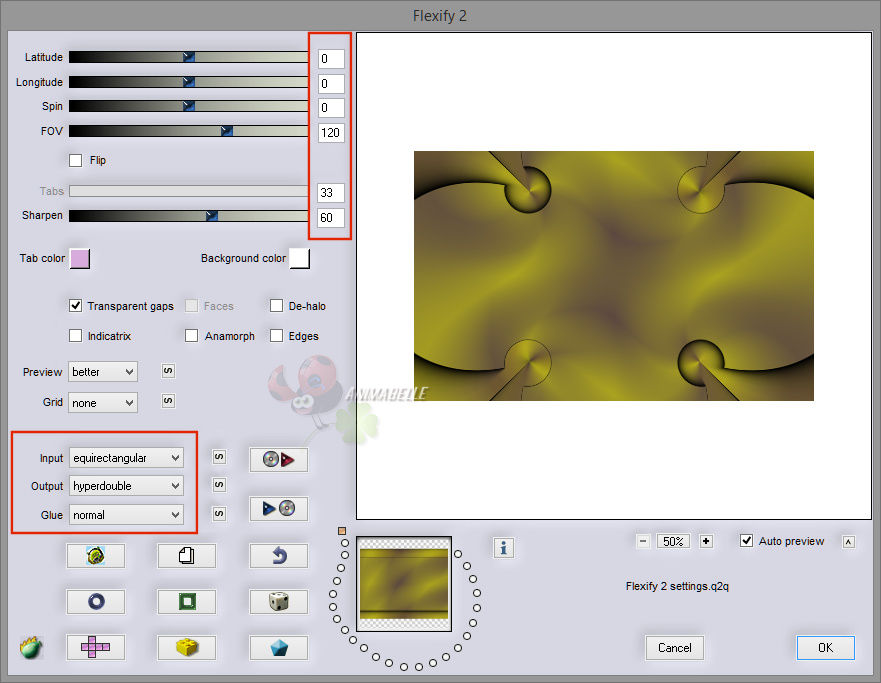Click the caret button beside Auto preview
This screenshot has width=881, height=683.
[849, 542]
